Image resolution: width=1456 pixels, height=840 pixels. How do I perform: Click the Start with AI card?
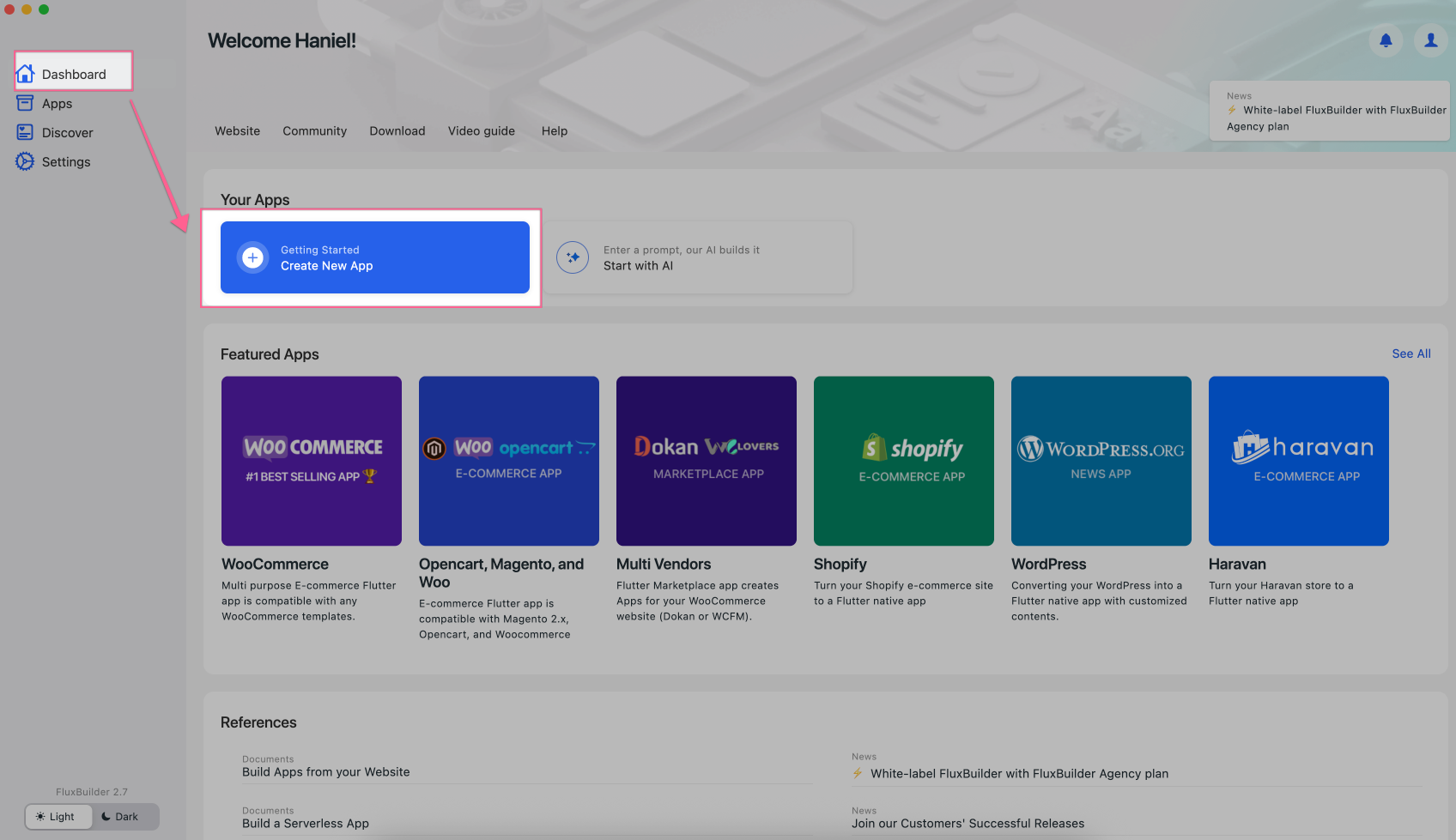(698, 257)
